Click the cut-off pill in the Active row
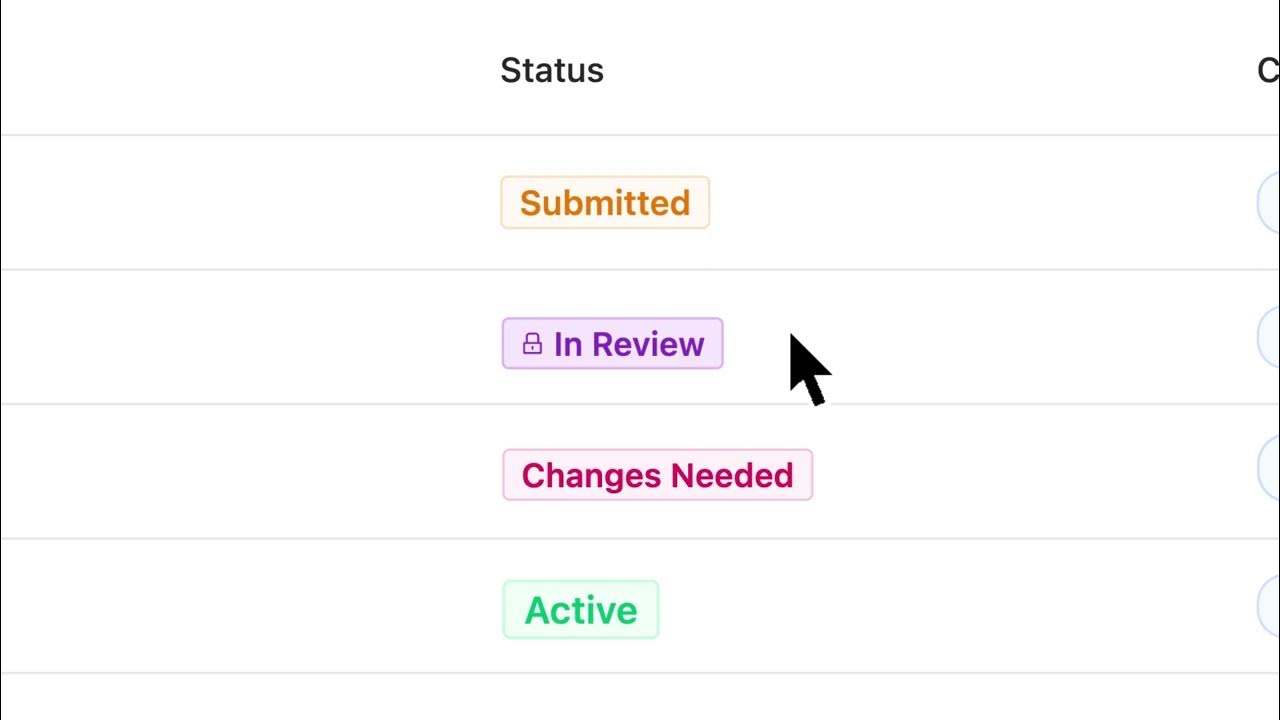 pos(1269,606)
